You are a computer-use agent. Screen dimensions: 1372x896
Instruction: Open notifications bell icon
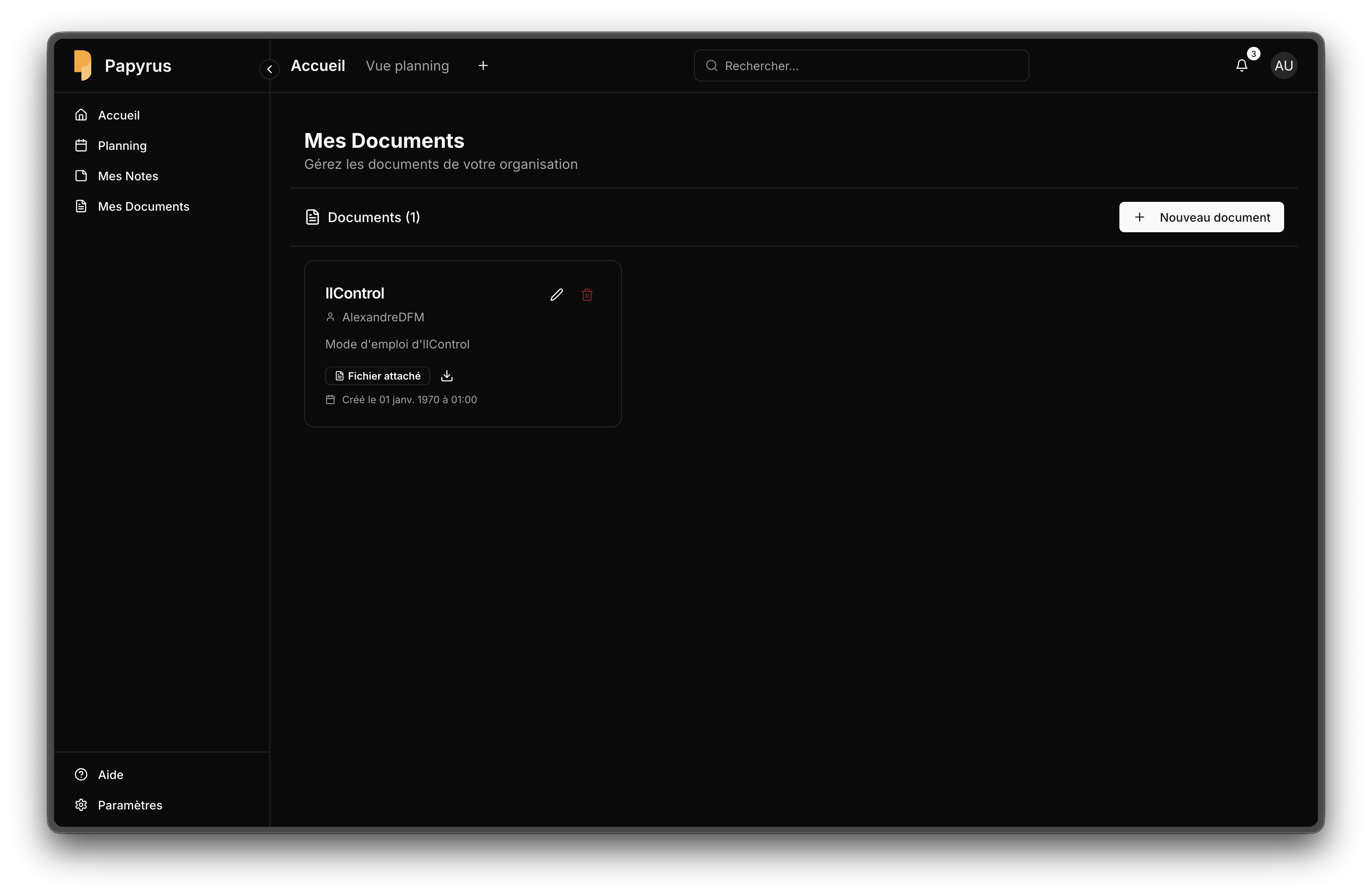(x=1242, y=66)
